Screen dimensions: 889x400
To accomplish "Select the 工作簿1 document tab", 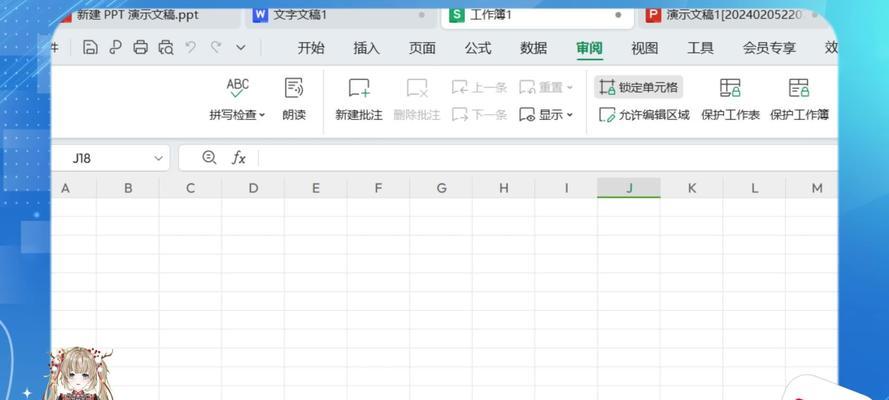I will pyautogui.click(x=537, y=15).
